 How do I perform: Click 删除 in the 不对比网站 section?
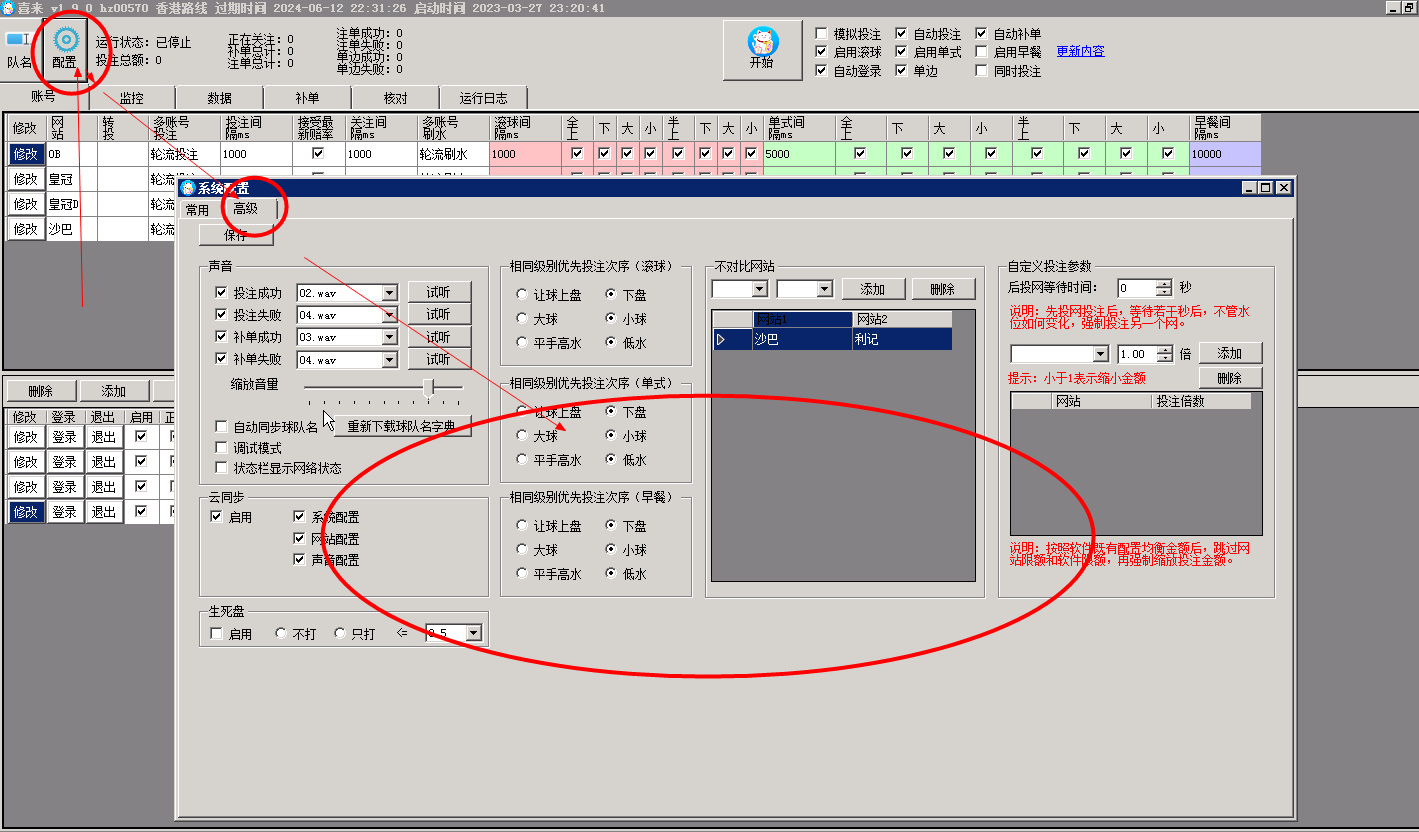tap(942, 289)
